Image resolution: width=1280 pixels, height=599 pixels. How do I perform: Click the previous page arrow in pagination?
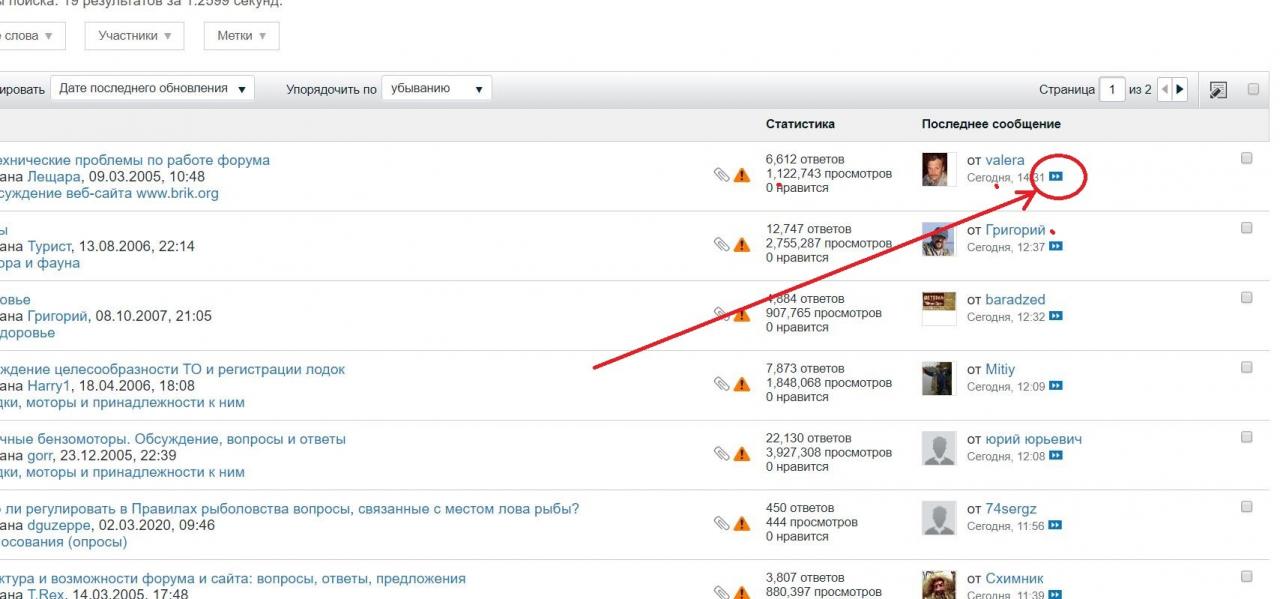click(x=1164, y=89)
